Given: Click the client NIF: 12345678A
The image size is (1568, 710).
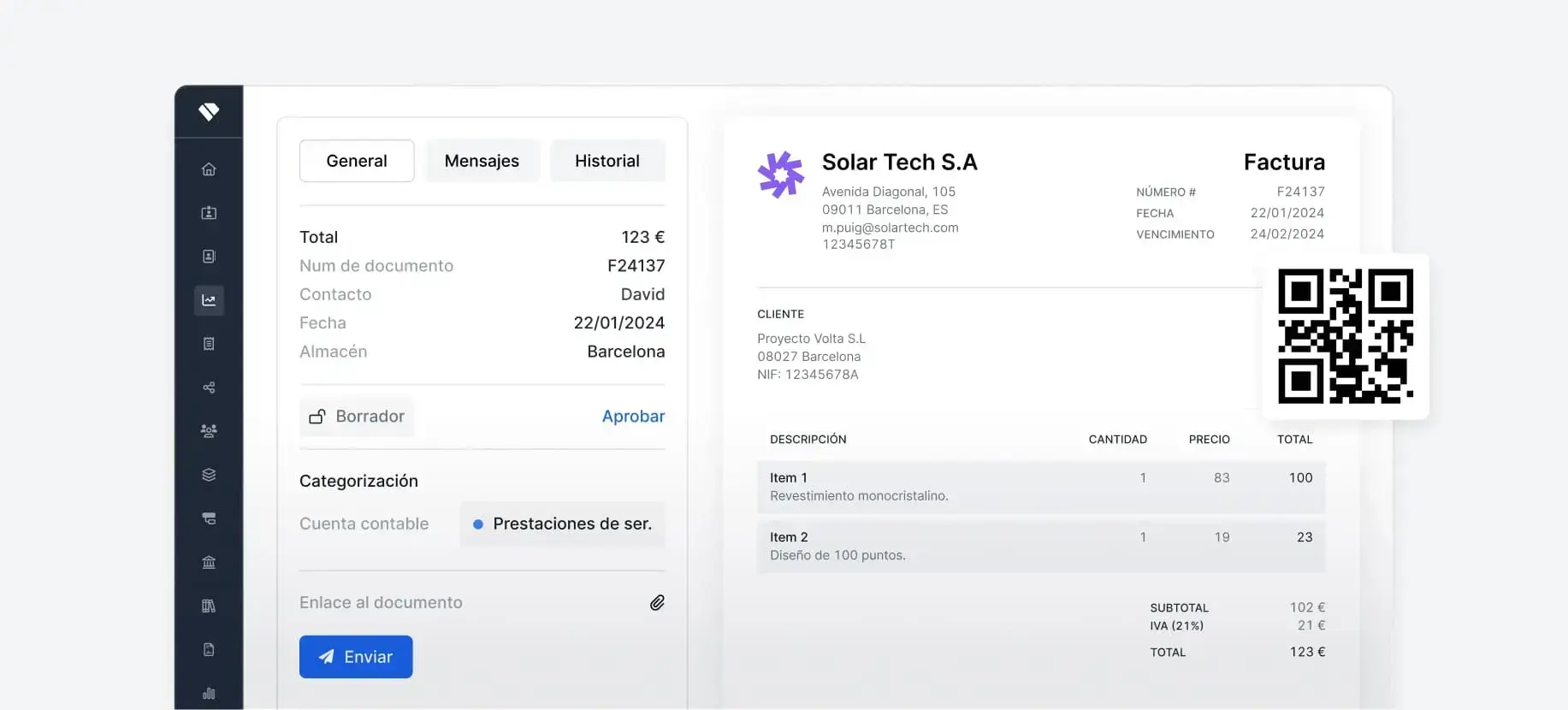Looking at the screenshot, I should [808, 375].
